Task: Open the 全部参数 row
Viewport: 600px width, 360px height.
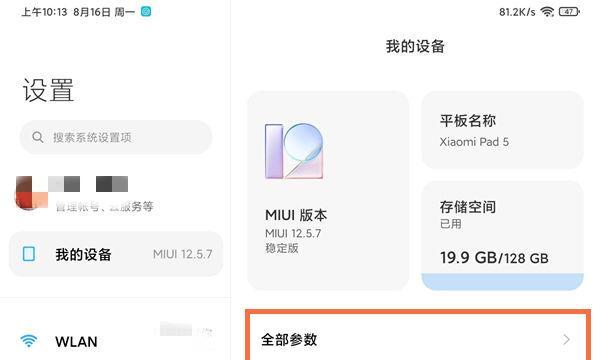Action: tap(416, 339)
